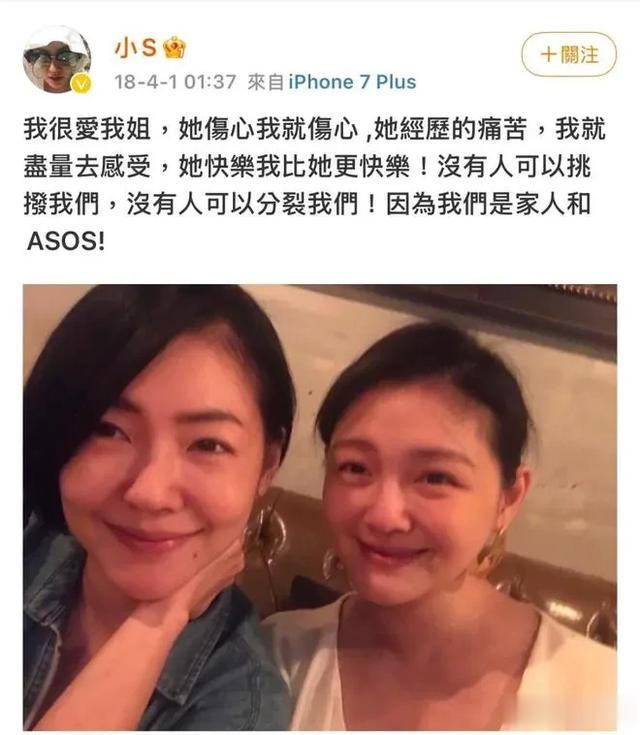Screen dimensions: 640x735
Task: Follow 小S with the 關注 button
Action: pyautogui.click(x=569, y=54)
